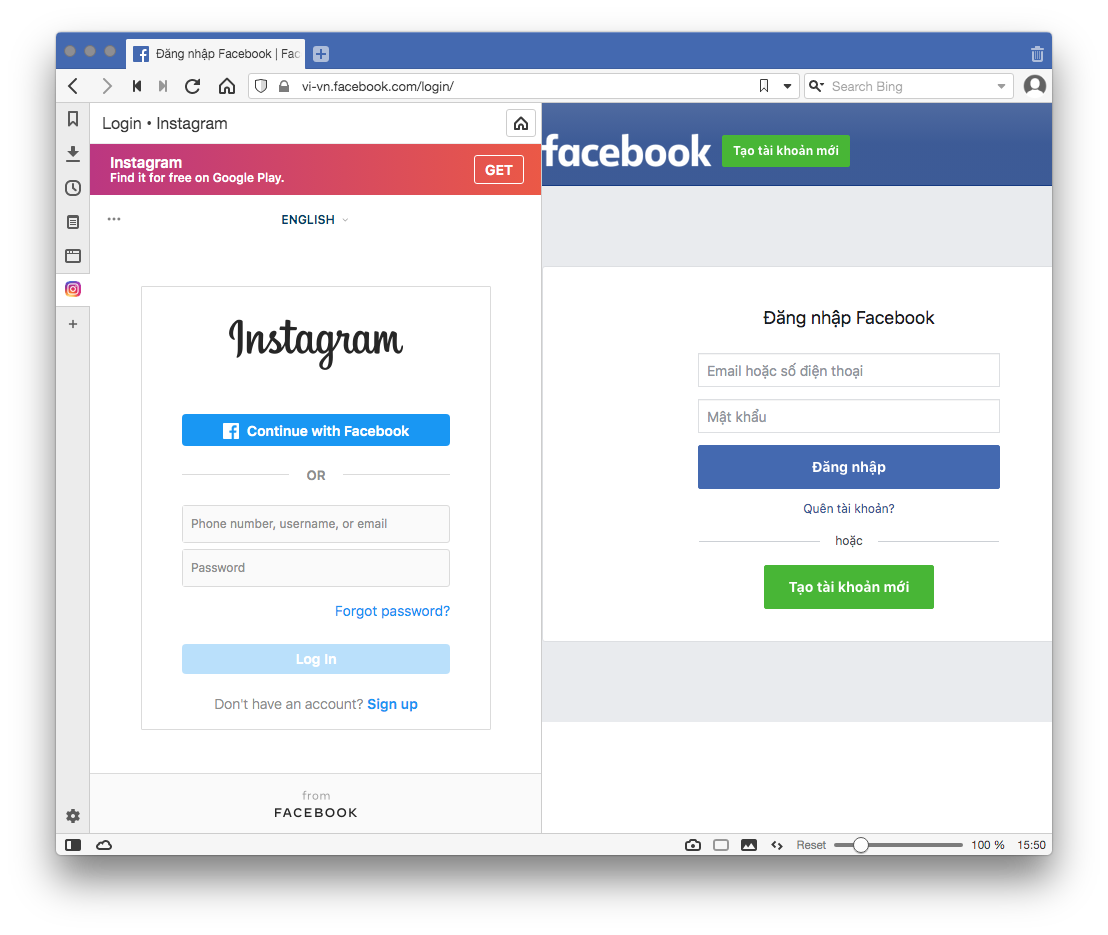The height and width of the screenshot is (935, 1108).
Task: Click the capture page camera icon
Action: coord(692,845)
